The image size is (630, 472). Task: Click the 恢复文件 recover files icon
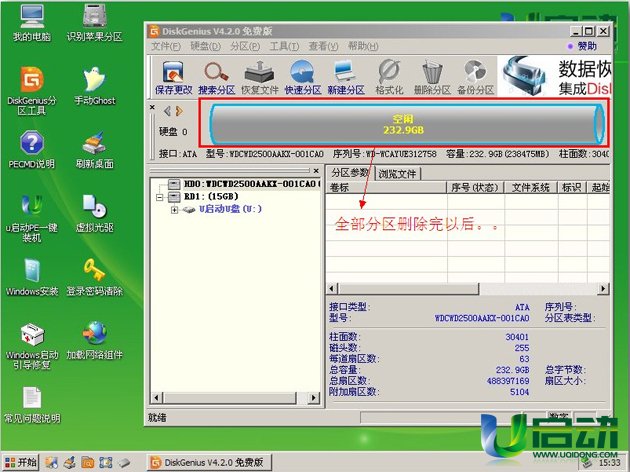pyautogui.click(x=260, y=78)
